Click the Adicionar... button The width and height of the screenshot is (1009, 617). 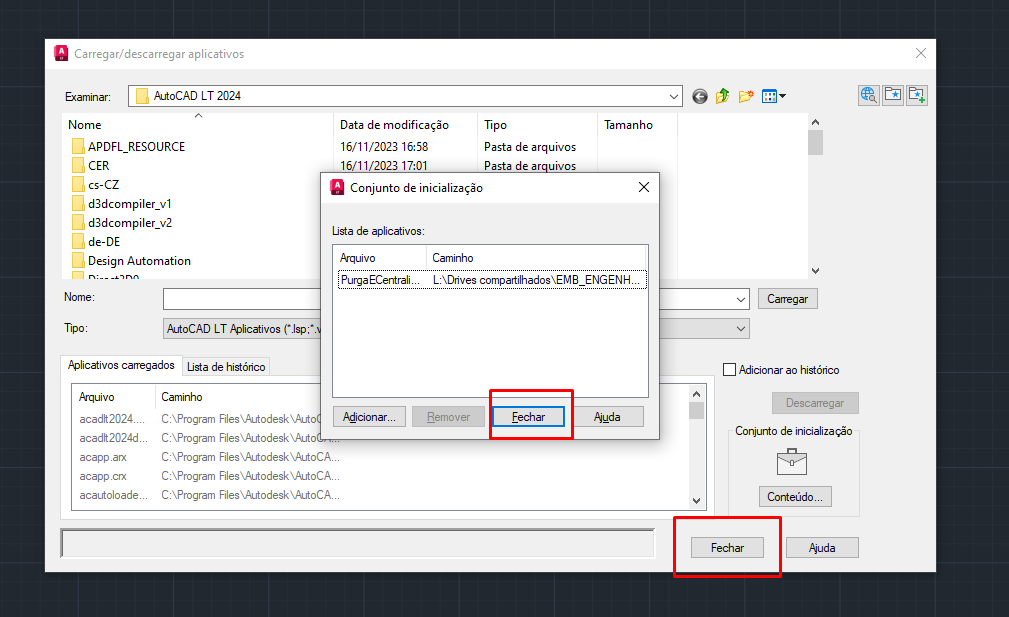tap(370, 416)
